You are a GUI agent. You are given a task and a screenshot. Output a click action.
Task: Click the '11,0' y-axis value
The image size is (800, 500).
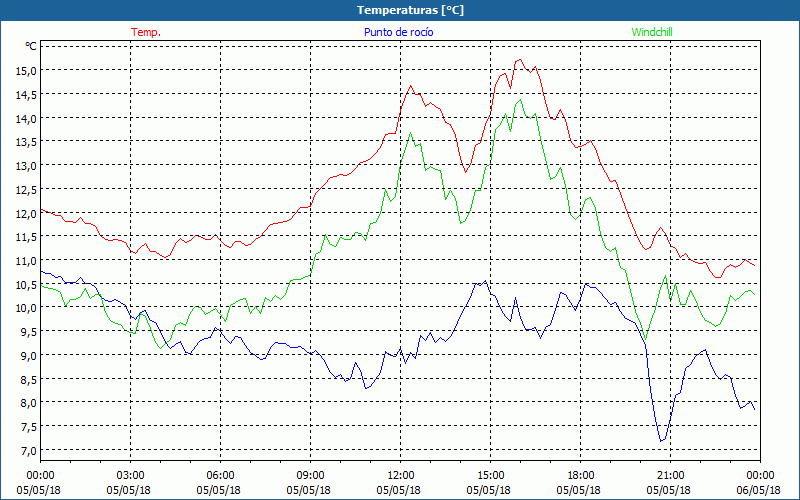click(x=27, y=261)
